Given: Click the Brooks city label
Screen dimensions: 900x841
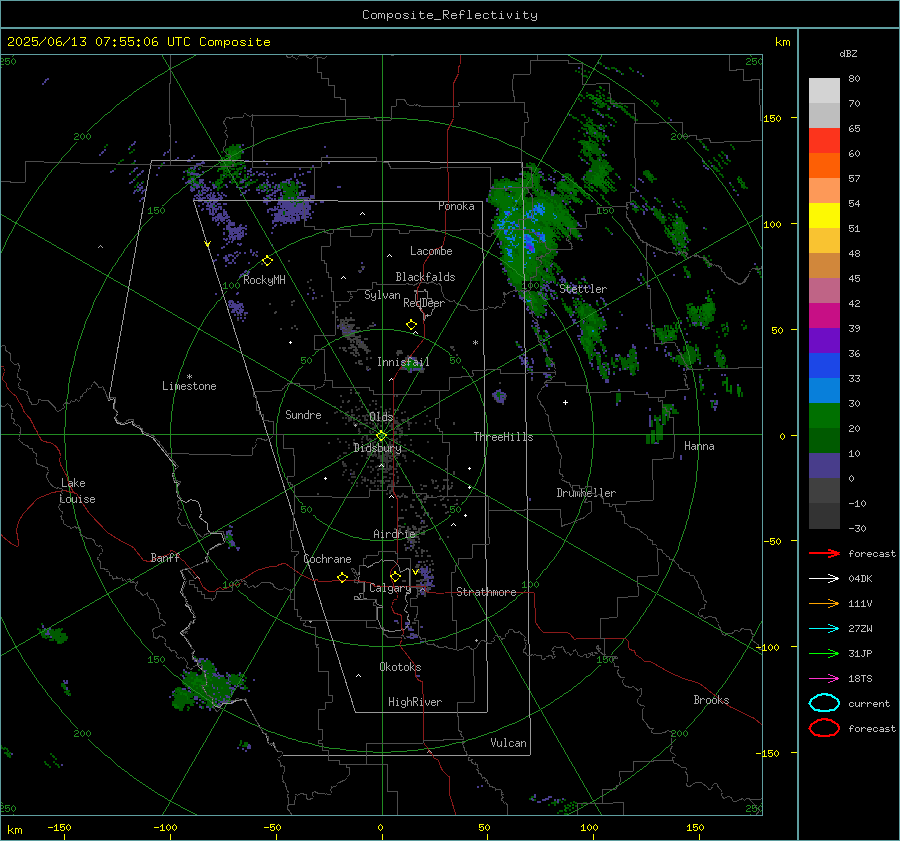Looking at the screenshot, I should tap(711, 700).
